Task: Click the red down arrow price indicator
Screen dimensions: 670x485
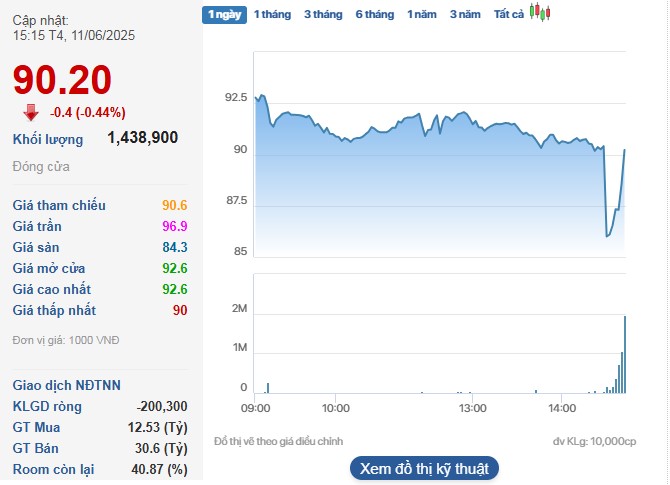Action: tap(31, 112)
